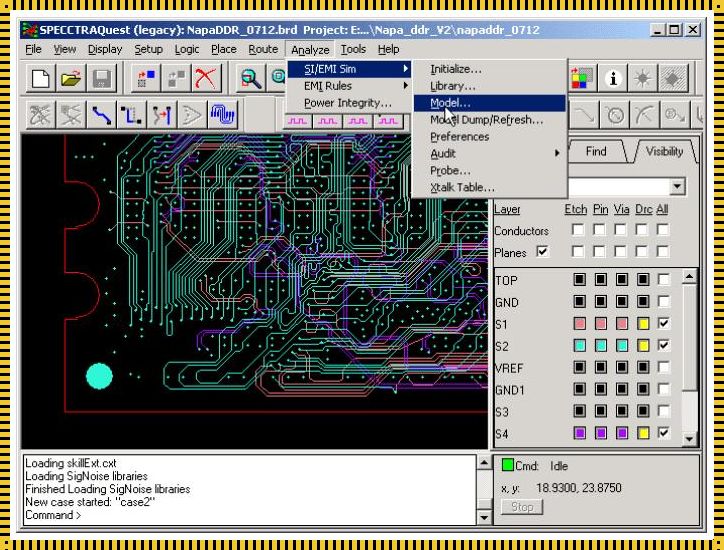Open the Setup menu
The width and height of the screenshot is (724, 550).
point(148,49)
